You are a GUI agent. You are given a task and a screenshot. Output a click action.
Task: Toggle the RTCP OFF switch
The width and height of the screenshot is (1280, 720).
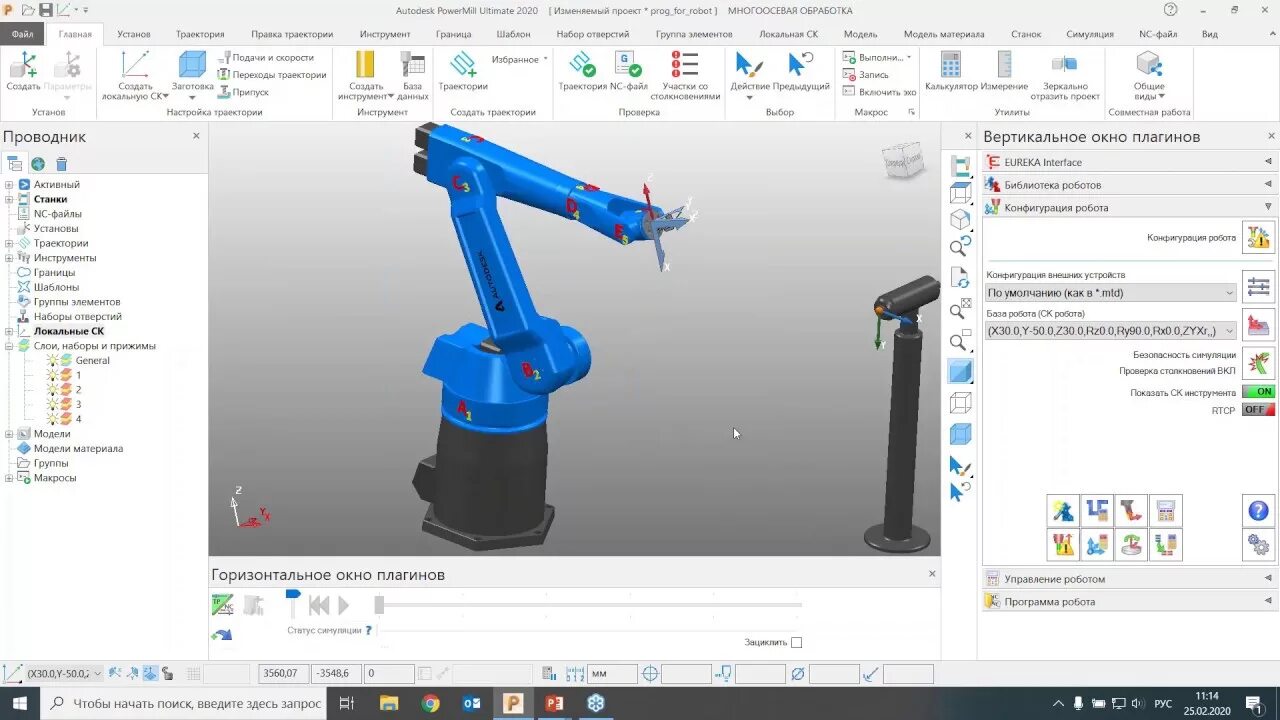pos(1258,410)
